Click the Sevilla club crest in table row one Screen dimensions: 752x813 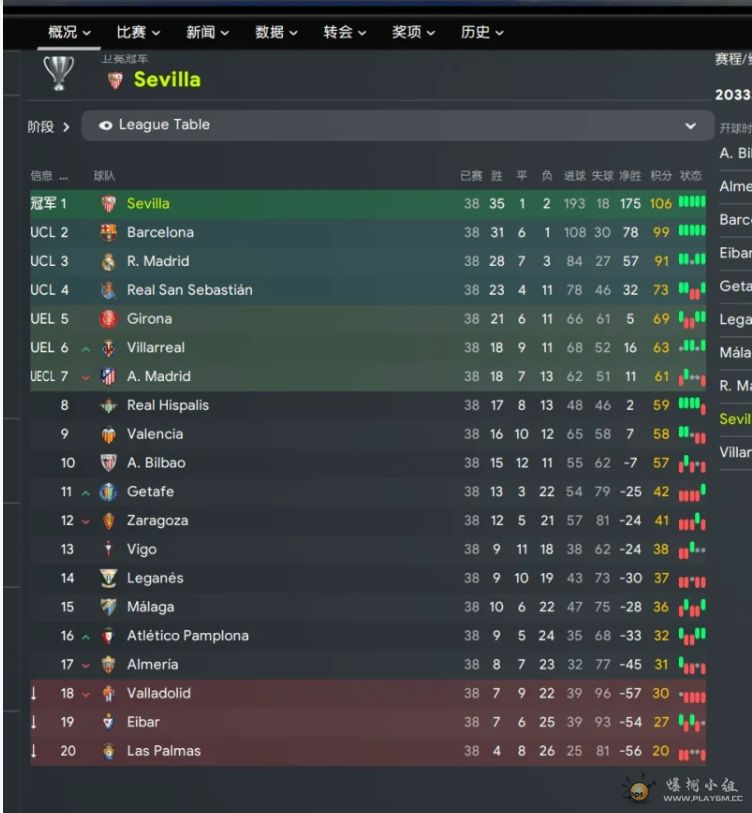tap(108, 204)
